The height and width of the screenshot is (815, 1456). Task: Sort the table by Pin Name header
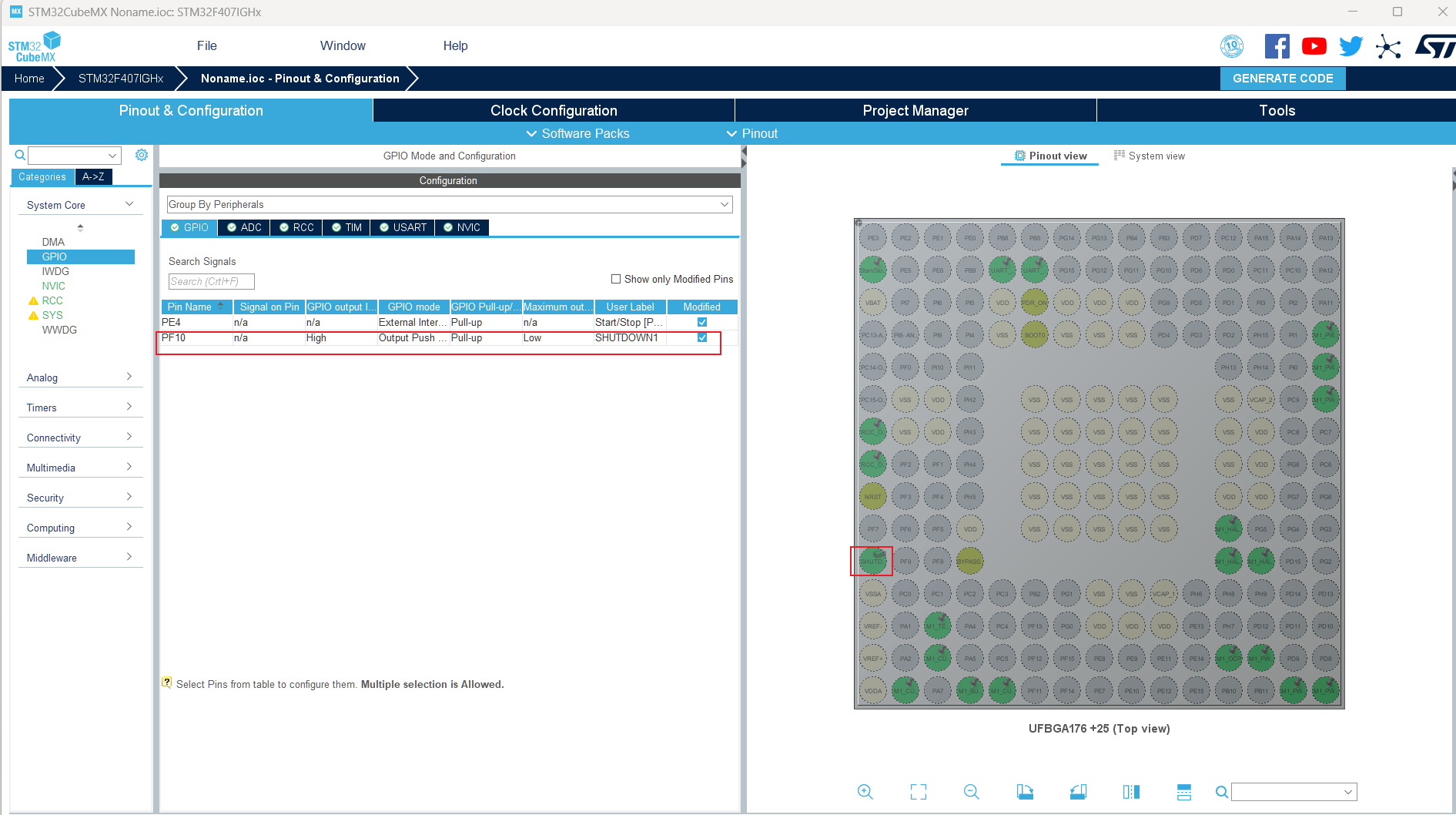point(197,307)
